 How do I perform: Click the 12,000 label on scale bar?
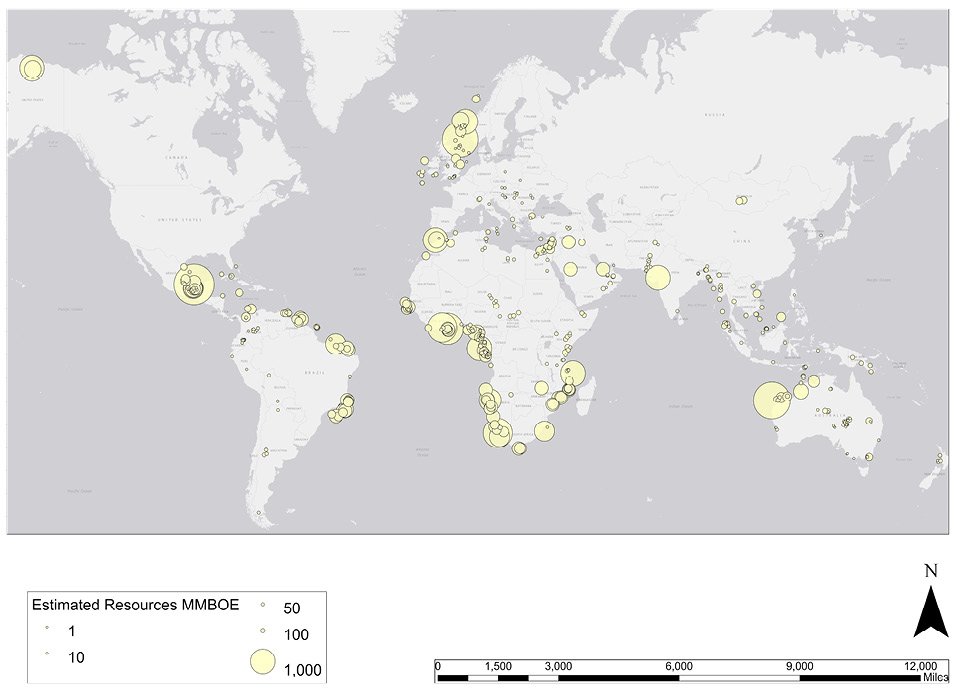point(920,666)
